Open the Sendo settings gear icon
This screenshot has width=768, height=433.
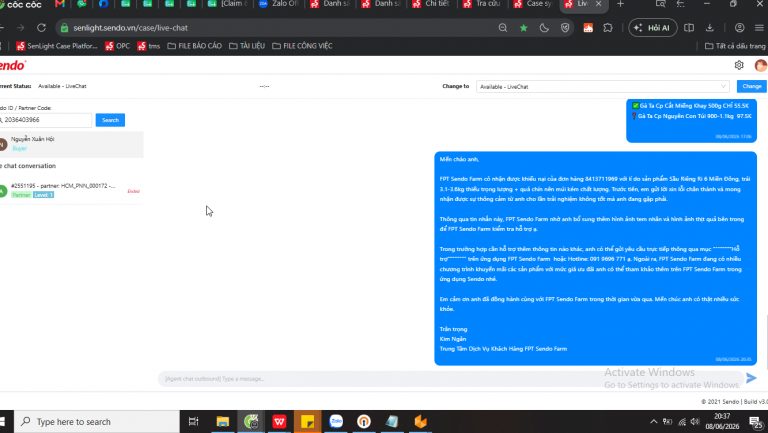(739, 65)
